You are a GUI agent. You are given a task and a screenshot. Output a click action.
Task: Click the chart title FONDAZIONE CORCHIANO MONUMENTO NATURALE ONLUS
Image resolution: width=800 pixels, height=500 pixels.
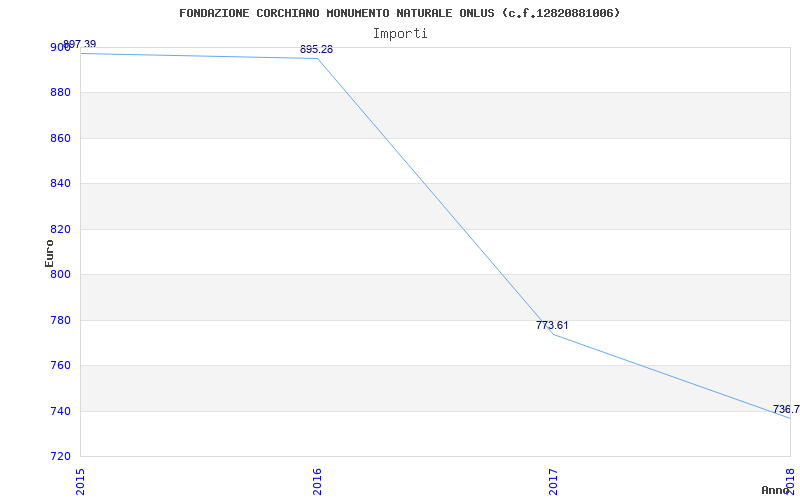[399, 13]
